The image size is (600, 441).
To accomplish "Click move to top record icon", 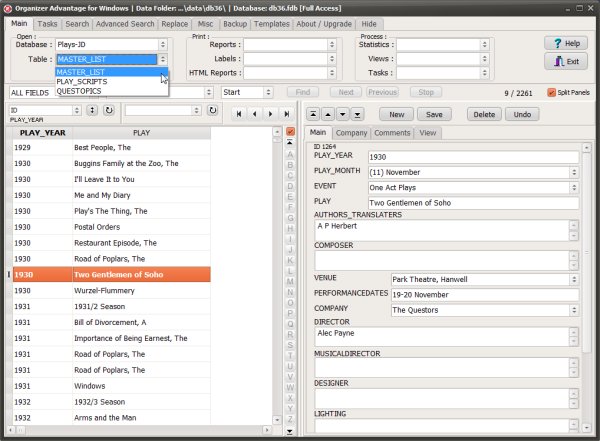I will (313, 114).
